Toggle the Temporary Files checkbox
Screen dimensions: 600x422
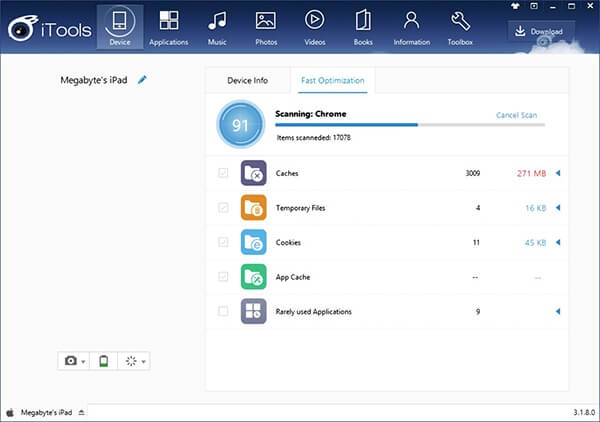(x=223, y=208)
